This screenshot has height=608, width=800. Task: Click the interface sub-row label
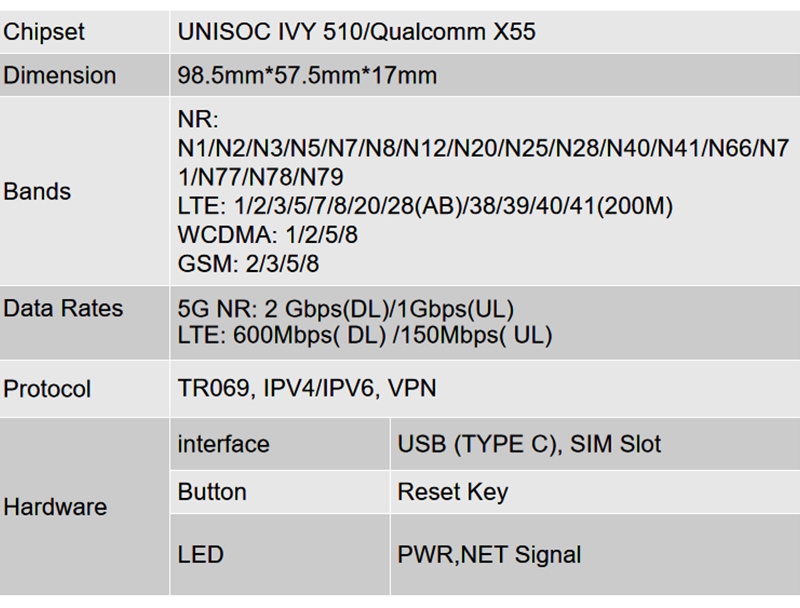[223, 444]
